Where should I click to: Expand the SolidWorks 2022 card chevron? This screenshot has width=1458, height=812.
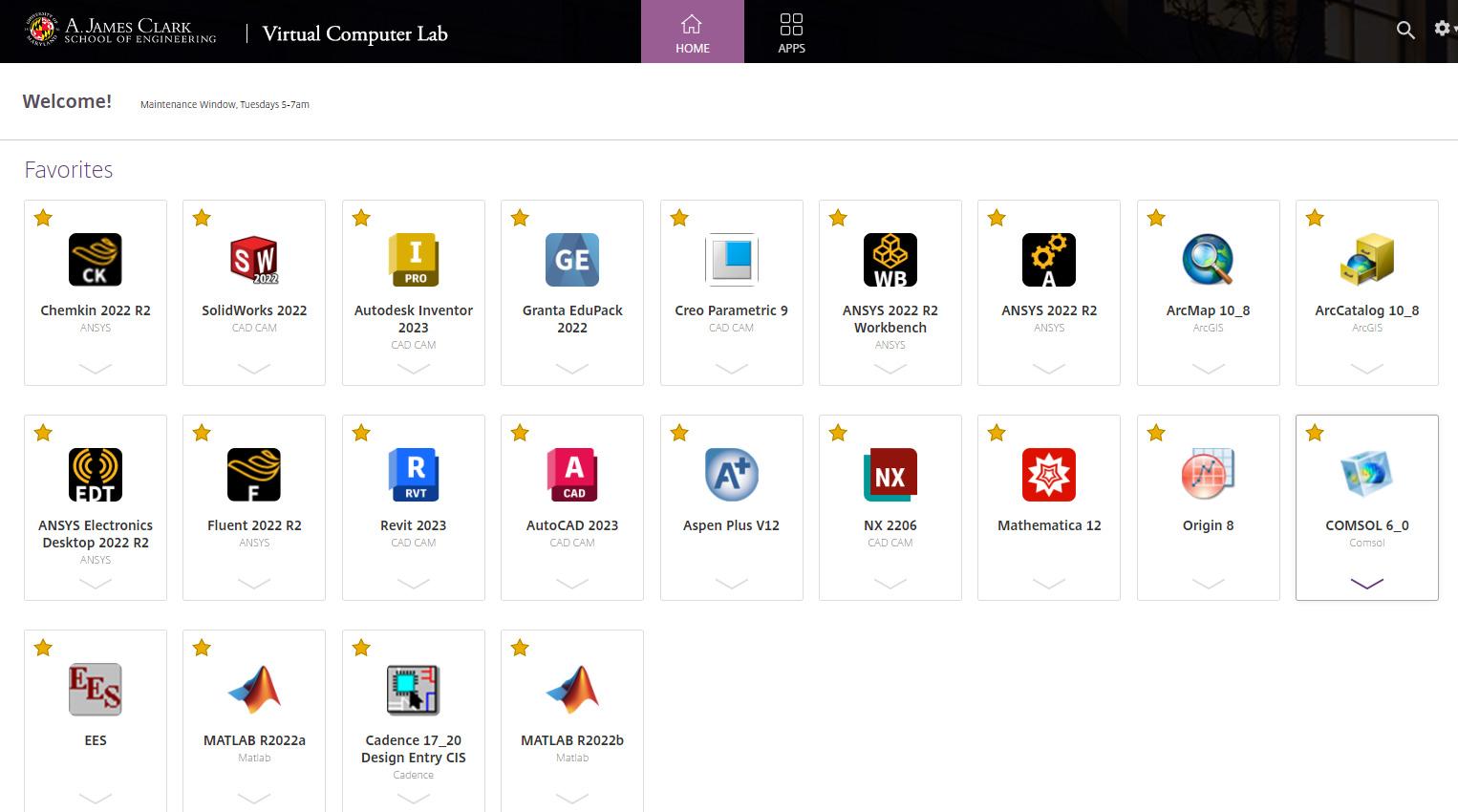pyautogui.click(x=254, y=369)
